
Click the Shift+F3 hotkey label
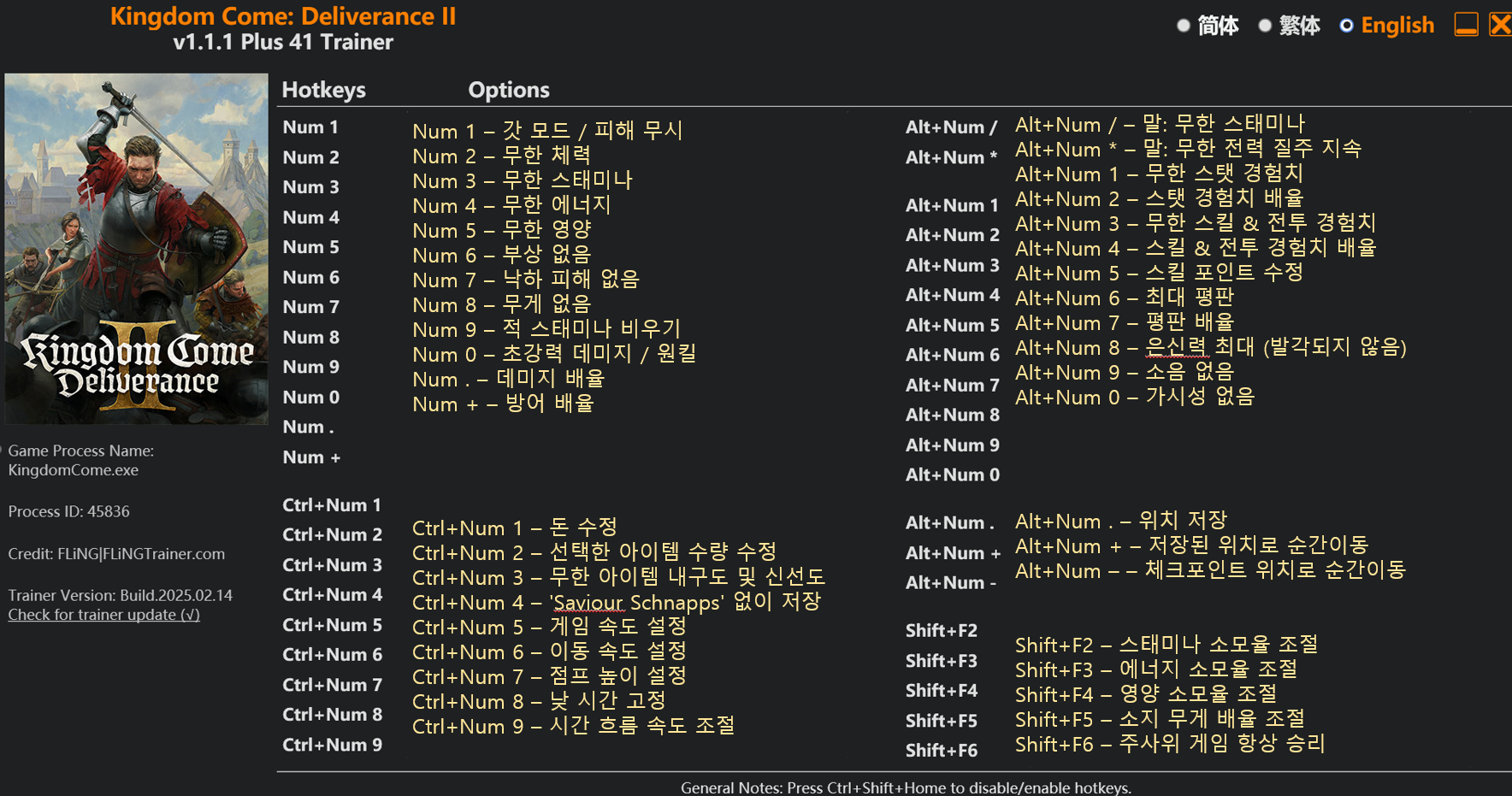(x=941, y=661)
